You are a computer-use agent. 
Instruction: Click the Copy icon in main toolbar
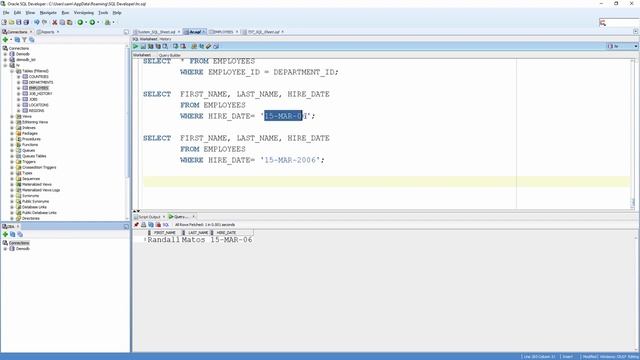pos(62,22)
